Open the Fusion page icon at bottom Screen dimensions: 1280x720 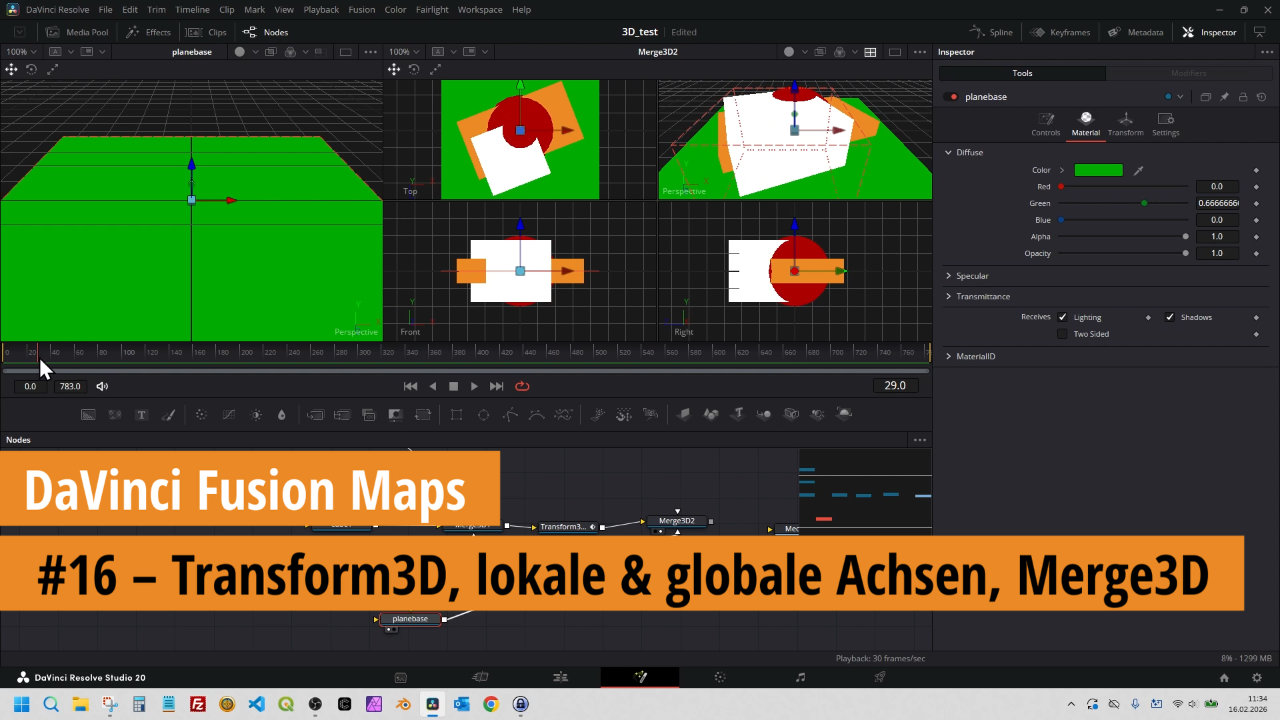pyautogui.click(x=640, y=677)
